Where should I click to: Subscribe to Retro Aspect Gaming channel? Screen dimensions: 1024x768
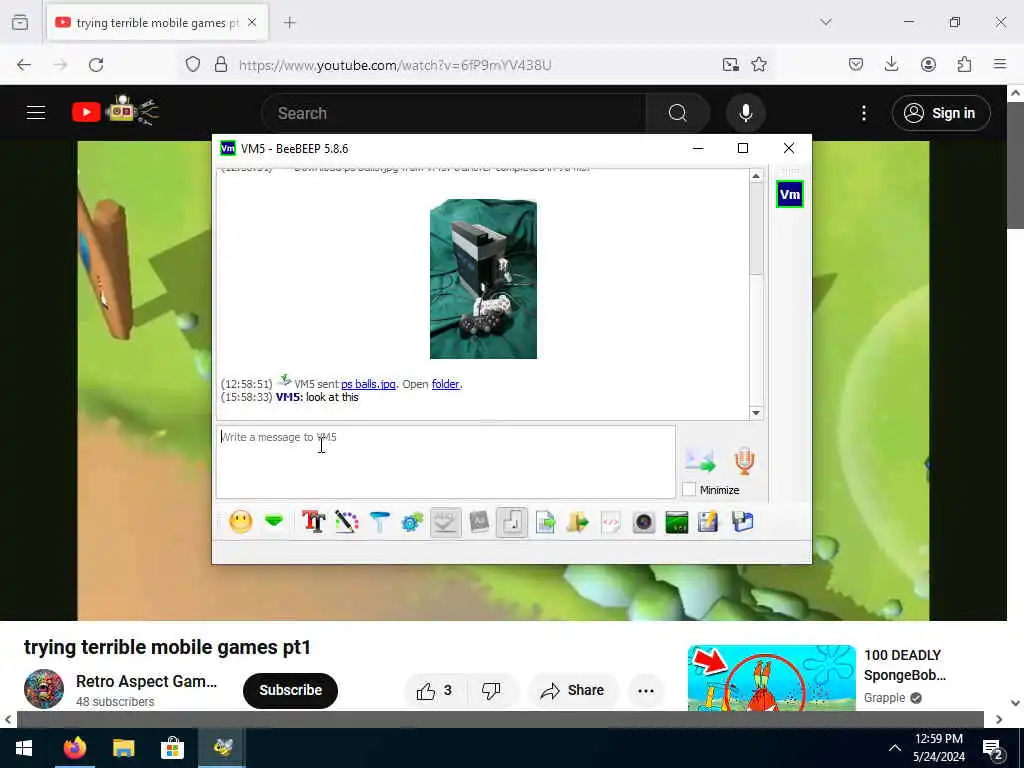point(290,690)
